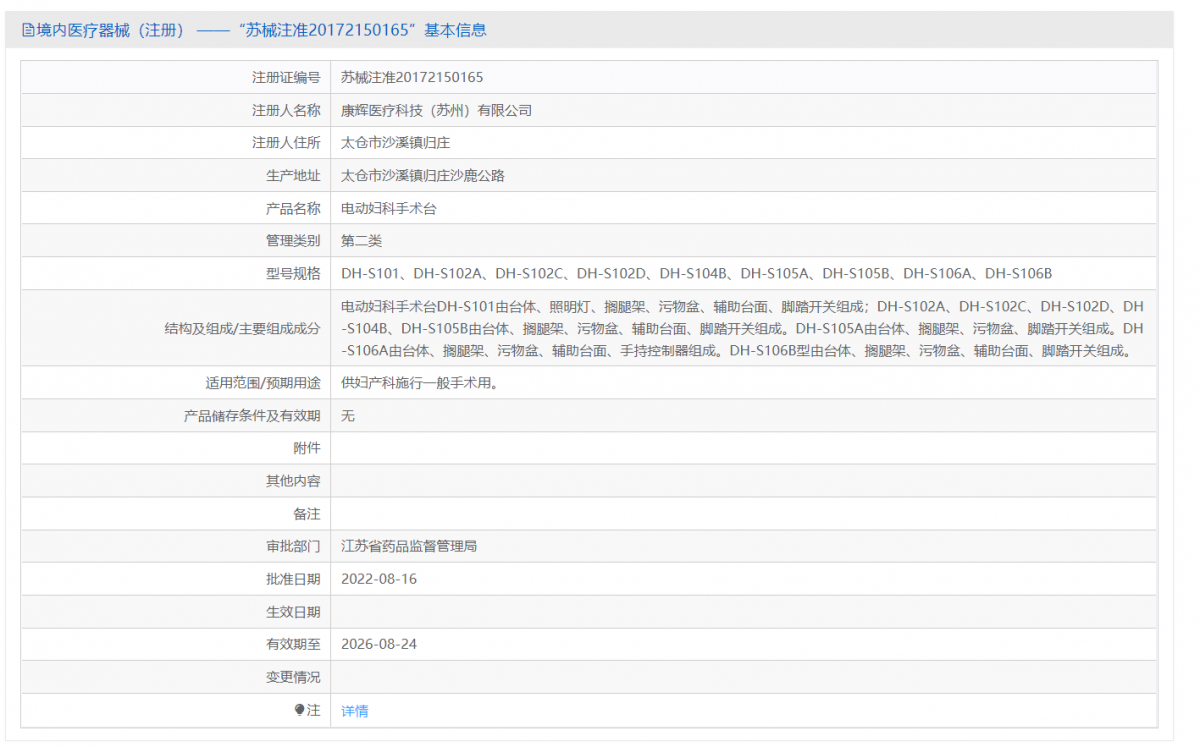Select the header title 境内医疗器械（注册）
The height and width of the screenshot is (747, 1200).
click(x=111, y=30)
